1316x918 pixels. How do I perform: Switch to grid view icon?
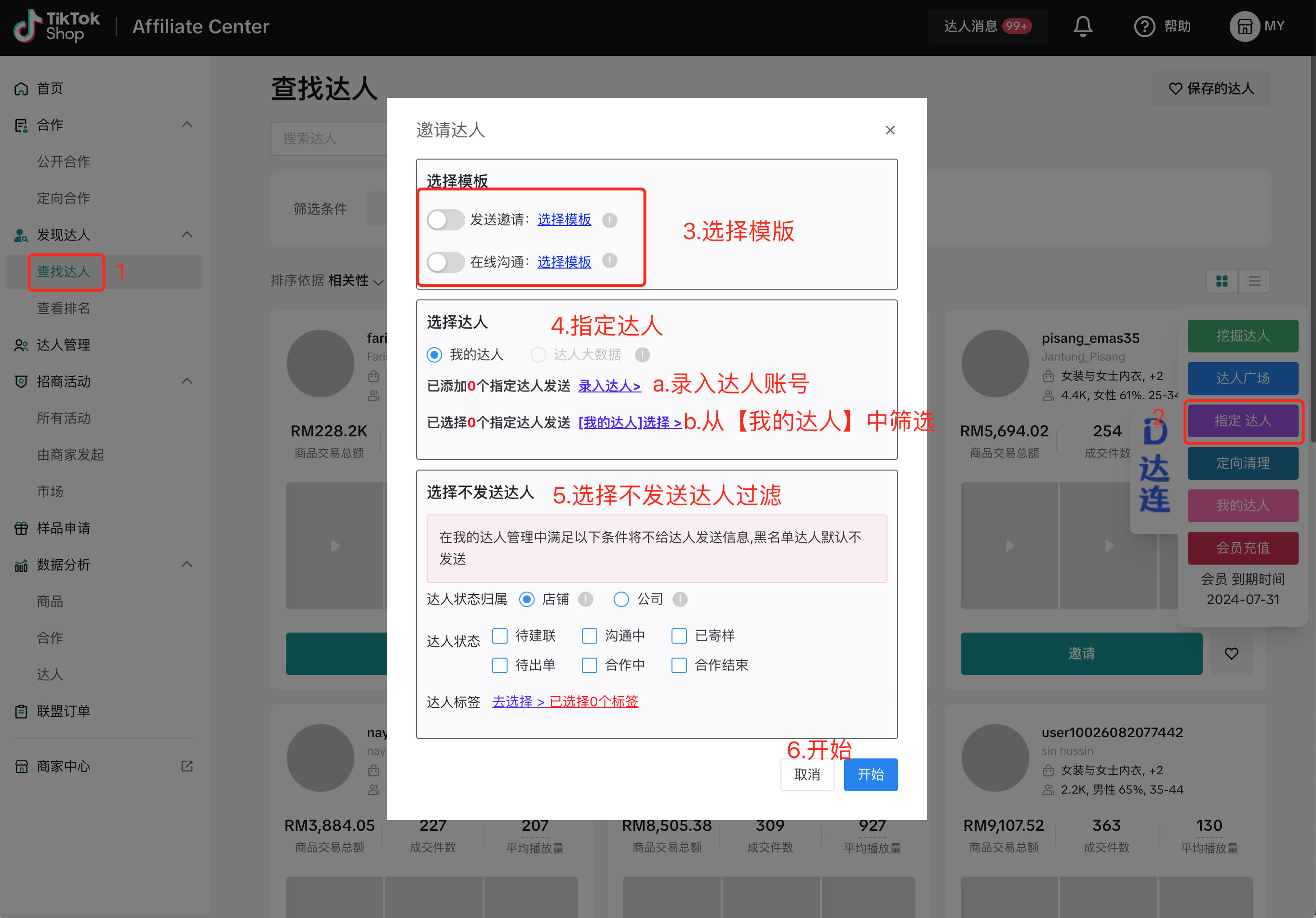[x=1222, y=281]
